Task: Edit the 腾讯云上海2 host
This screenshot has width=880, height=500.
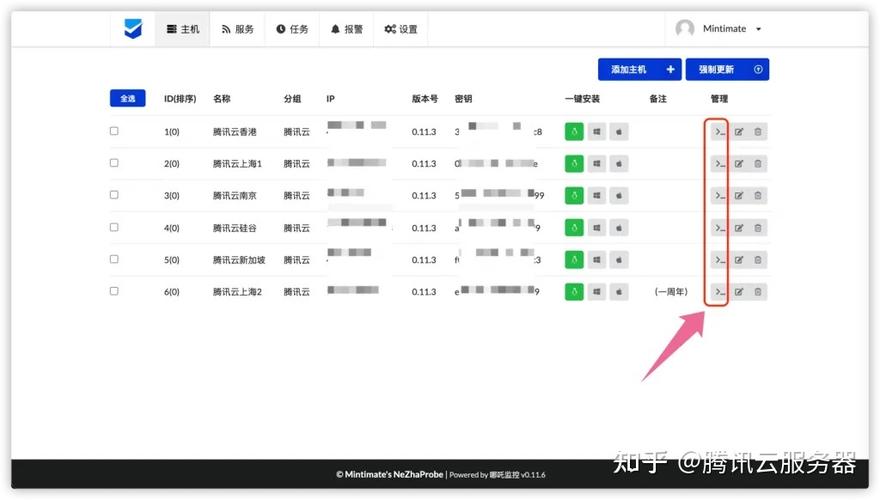Action: 739,292
